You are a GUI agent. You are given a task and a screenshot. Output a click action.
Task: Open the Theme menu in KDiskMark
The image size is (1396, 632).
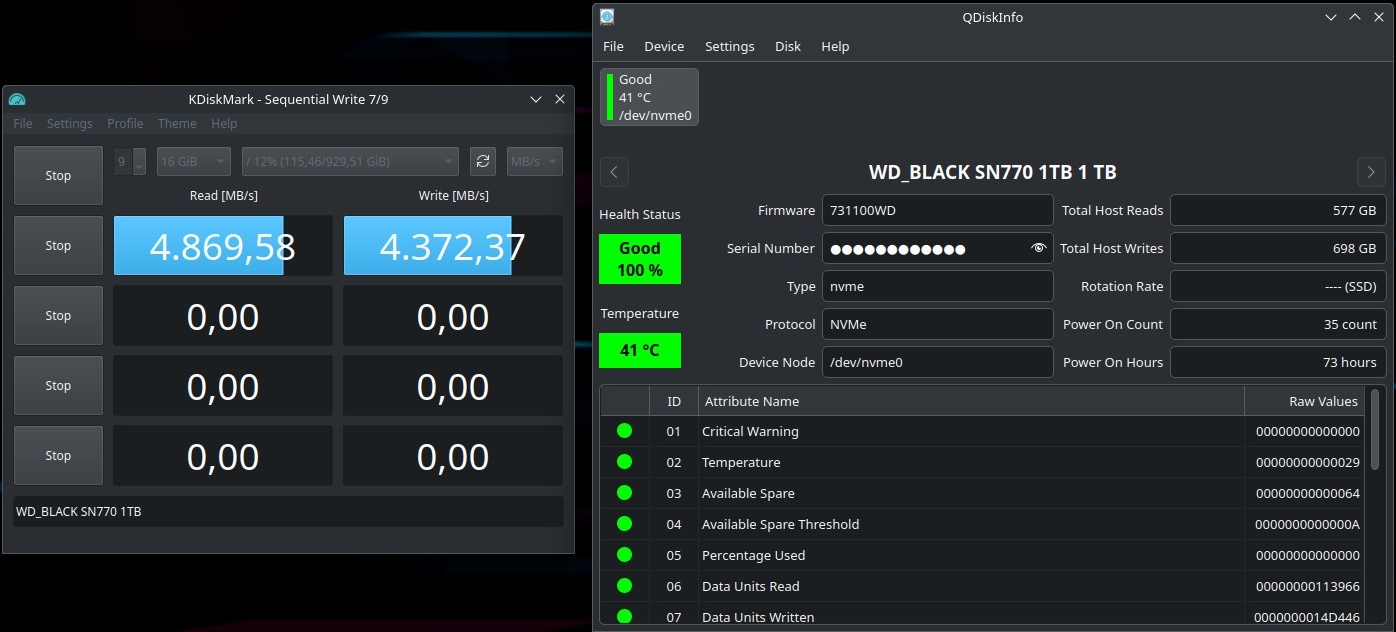177,123
